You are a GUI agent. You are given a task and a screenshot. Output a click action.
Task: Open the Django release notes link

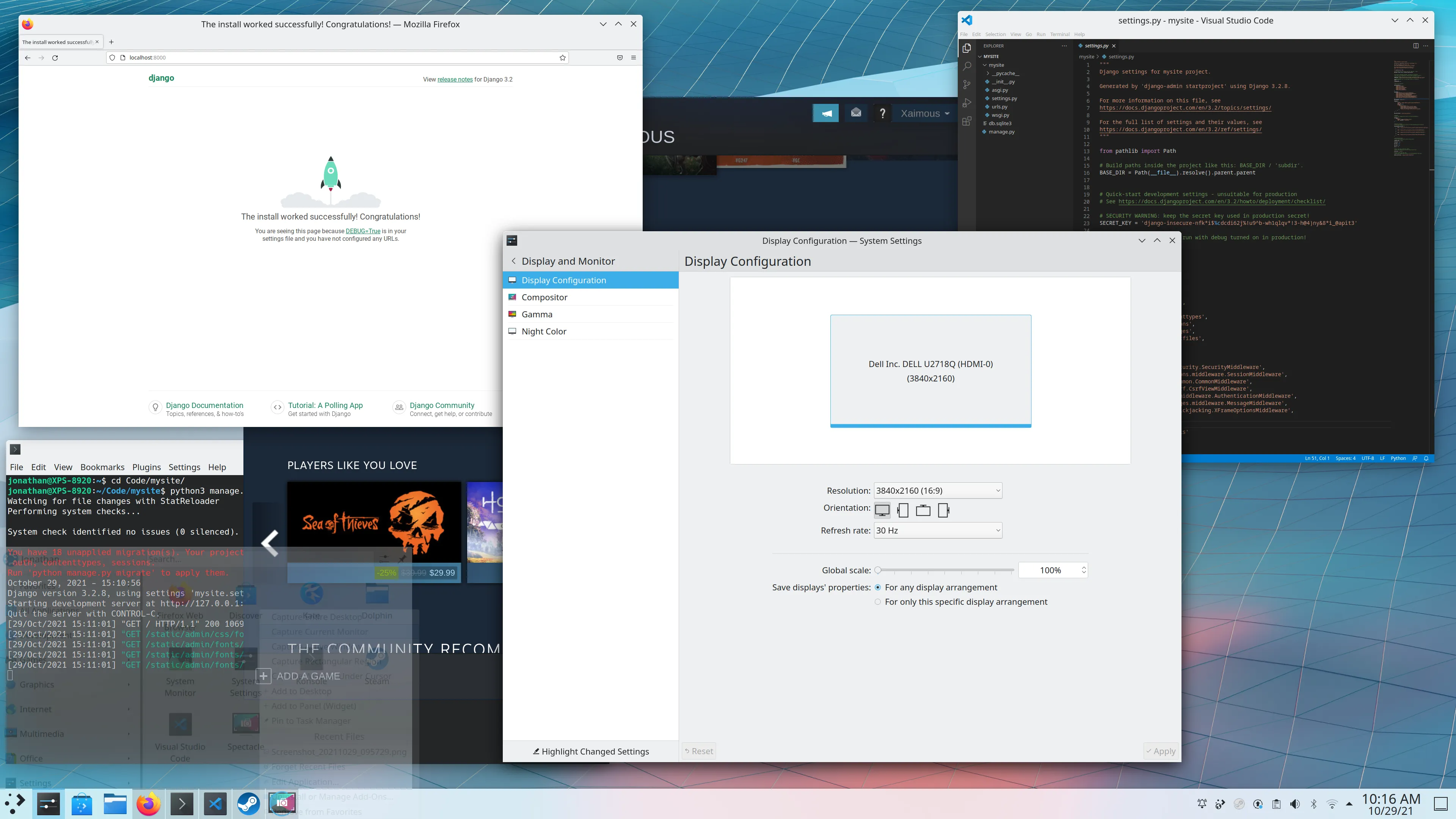click(455, 79)
